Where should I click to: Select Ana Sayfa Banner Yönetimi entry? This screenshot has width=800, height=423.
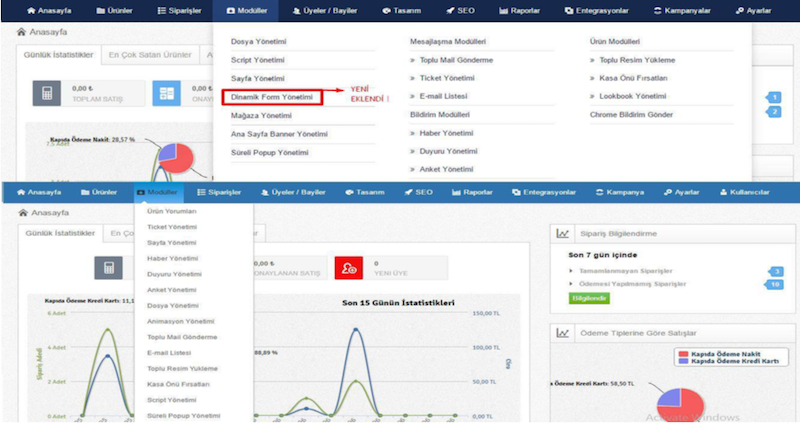pyautogui.click(x=279, y=134)
